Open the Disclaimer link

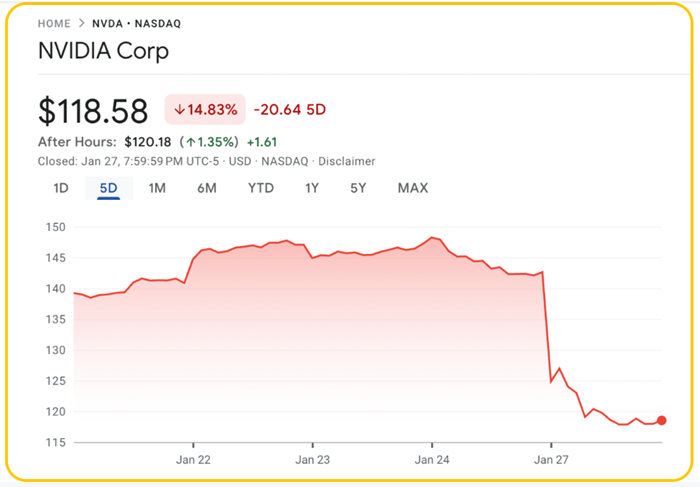point(346,161)
